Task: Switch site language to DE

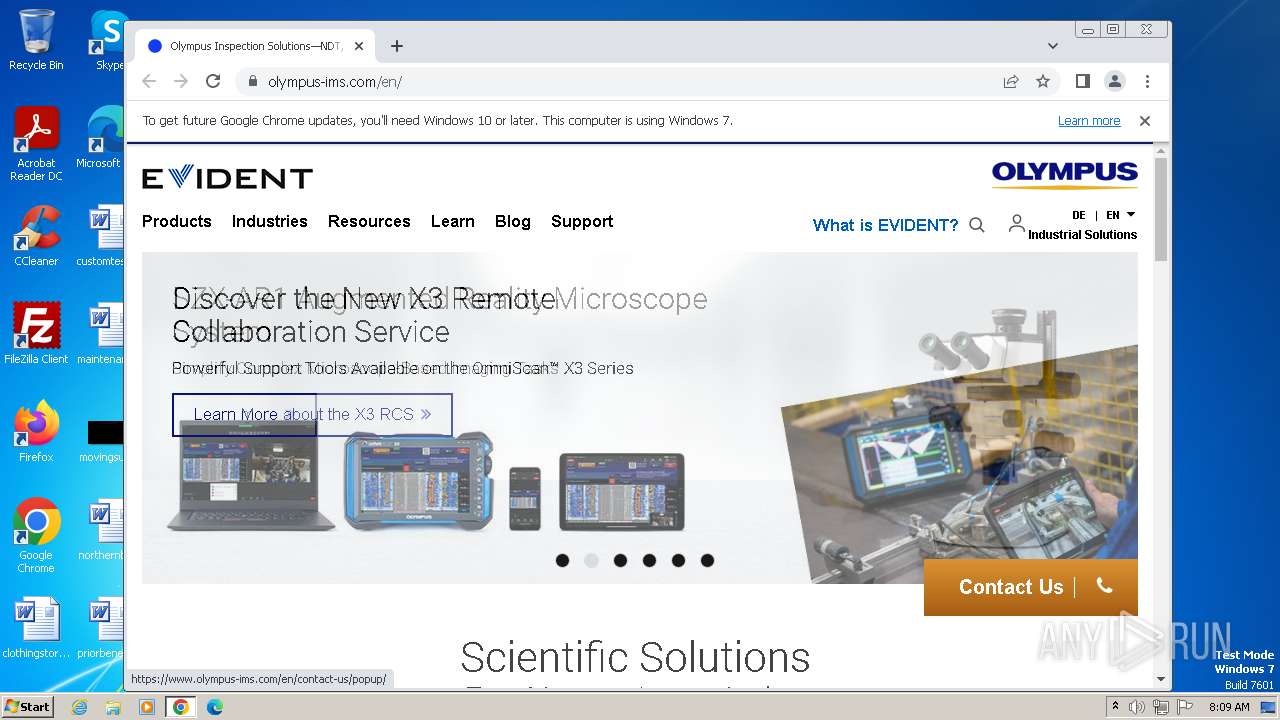Action: point(1079,215)
